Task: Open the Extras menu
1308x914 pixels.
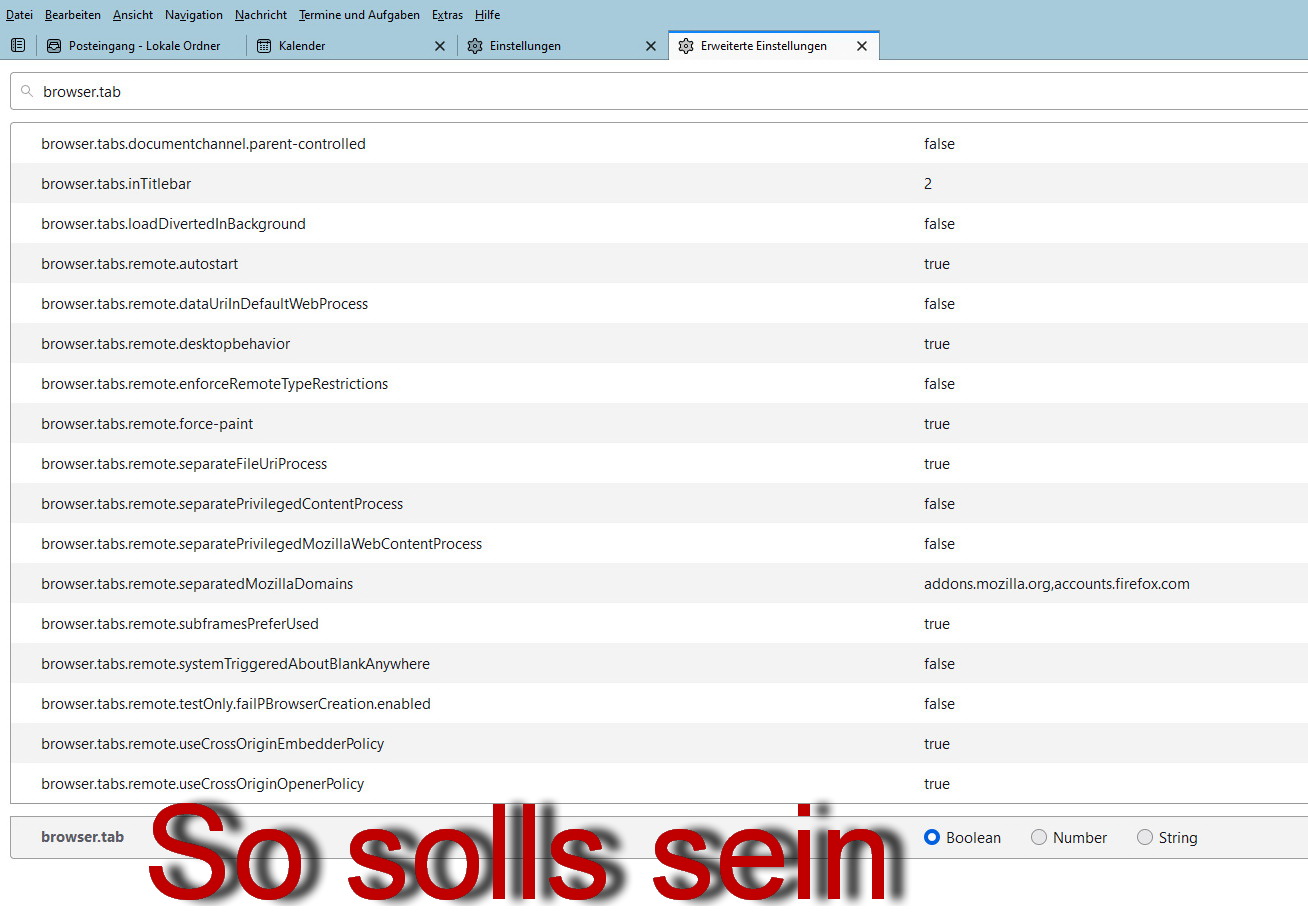Action: (x=447, y=15)
